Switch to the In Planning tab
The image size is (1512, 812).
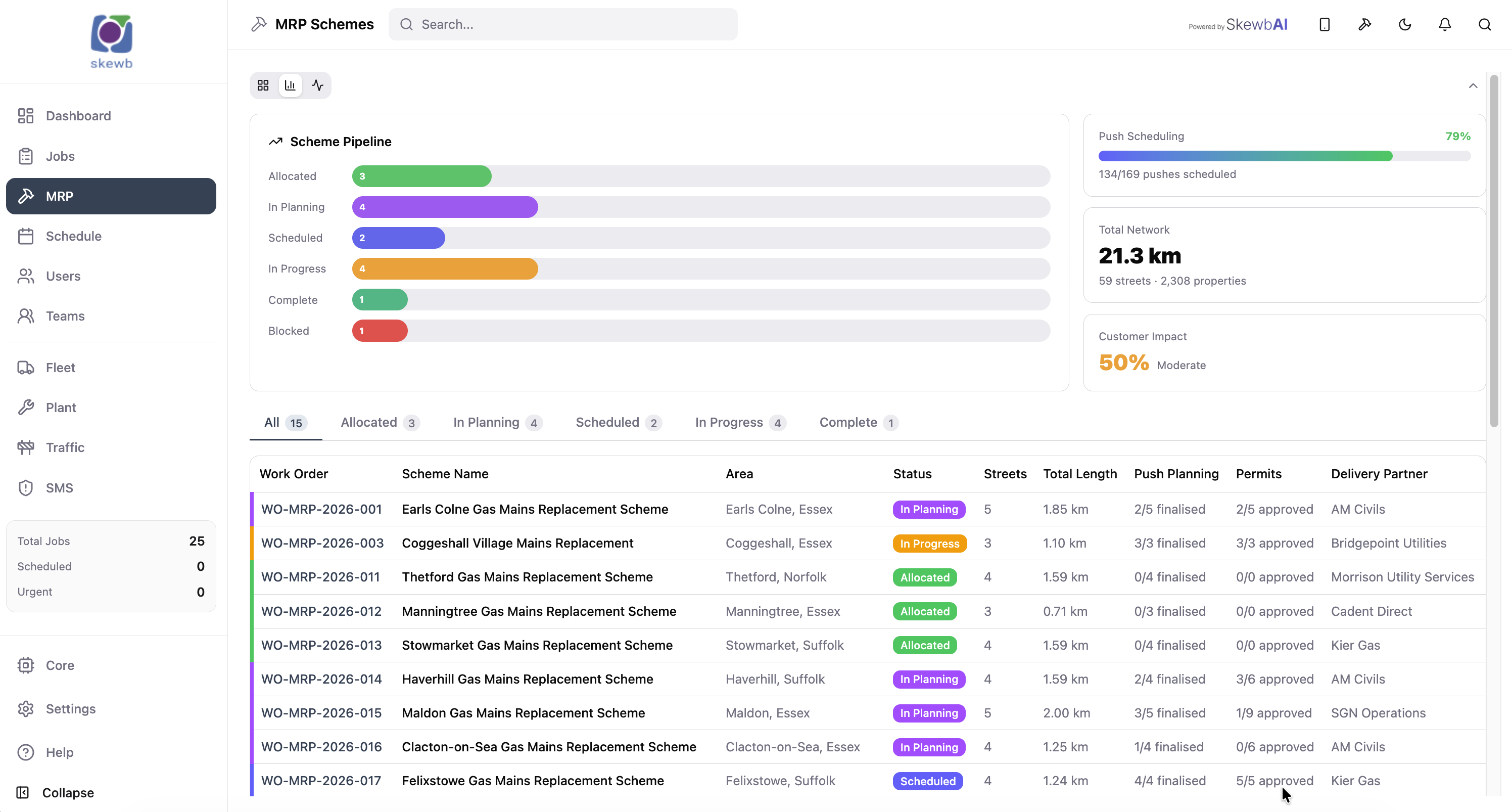point(497,423)
